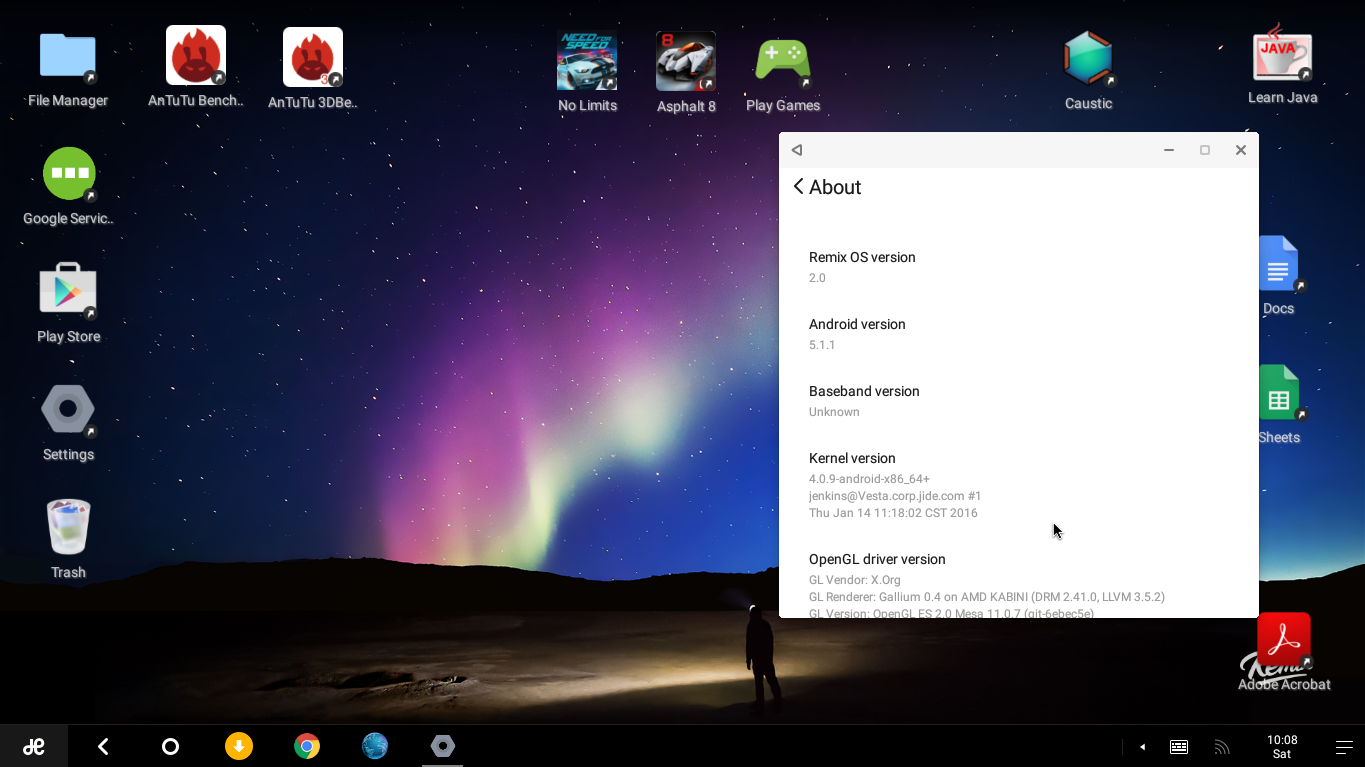Open the Play Store desktop icon
Image resolution: width=1365 pixels, height=767 pixels.
(68, 291)
